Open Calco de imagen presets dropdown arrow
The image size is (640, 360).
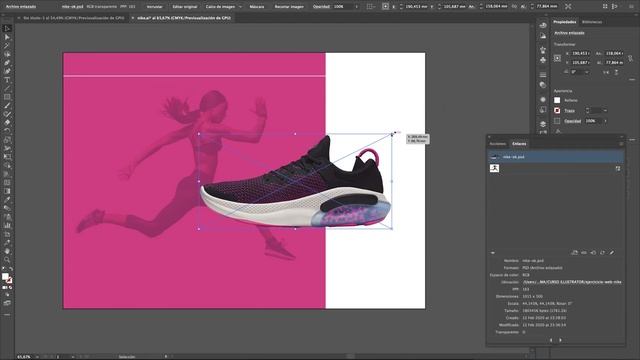pyautogui.click(x=240, y=7)
